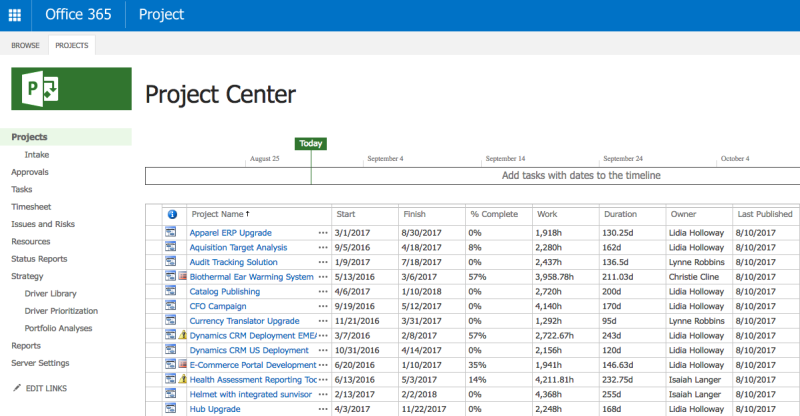Click the blue info icon column header
The image size is (800, 416).
pos(171,214)
